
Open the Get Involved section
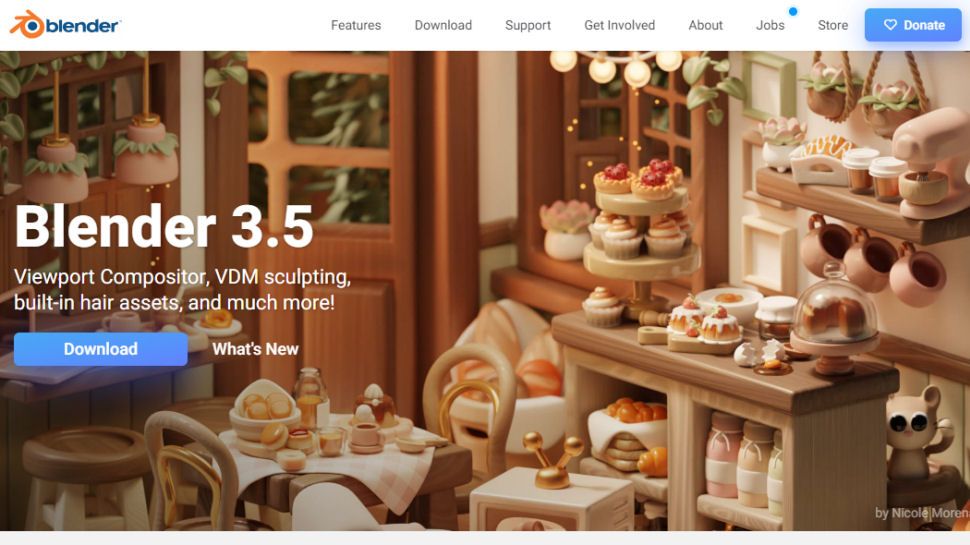pyautogui.click(x=619, y=25)
